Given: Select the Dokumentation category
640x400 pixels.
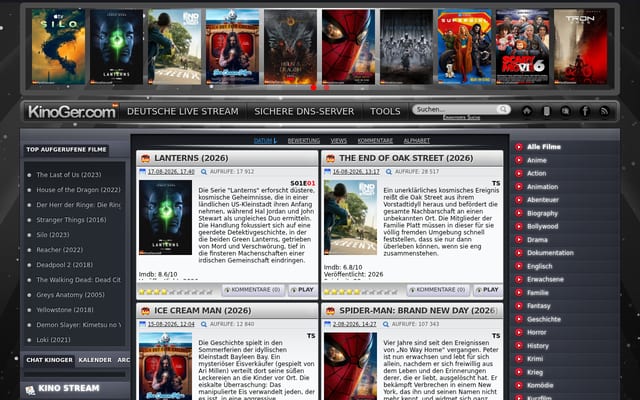Looking at the screenshot, I should click(550, 253).
